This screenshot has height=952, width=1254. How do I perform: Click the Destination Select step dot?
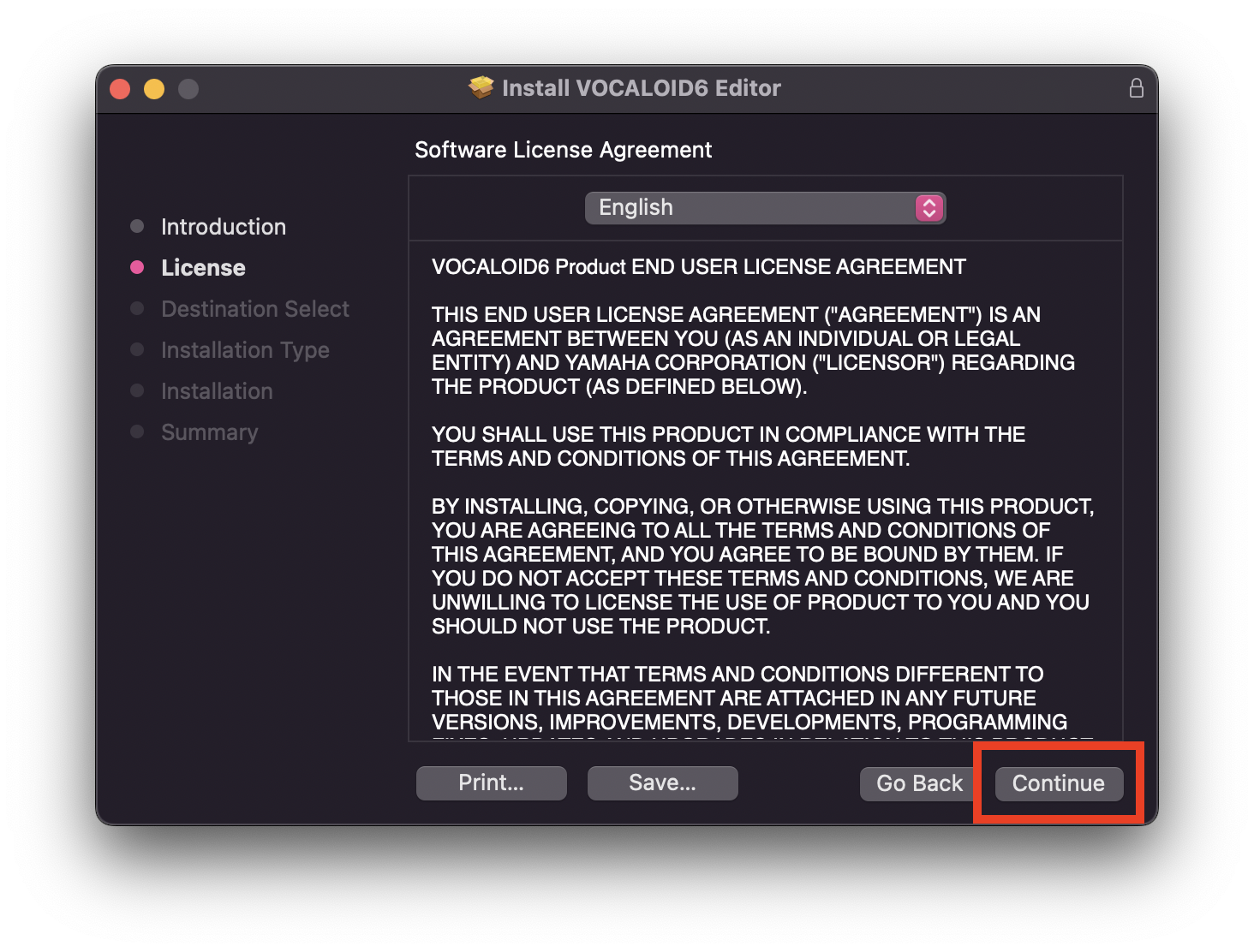(136, 308)
